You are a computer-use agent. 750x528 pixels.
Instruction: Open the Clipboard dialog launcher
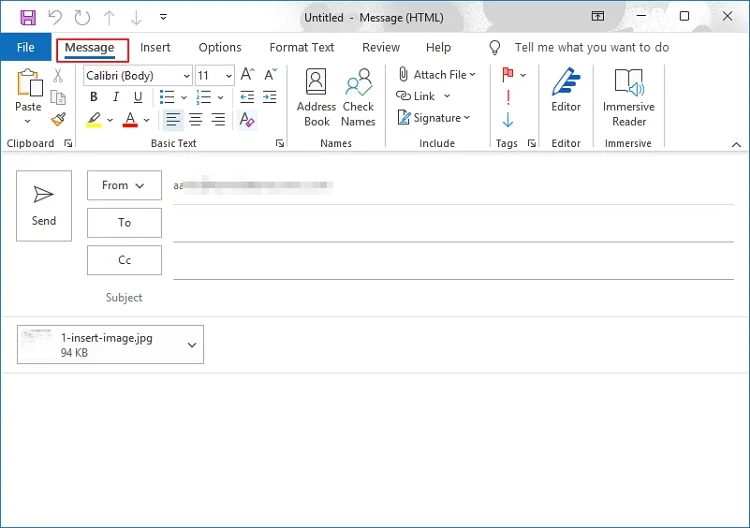coord(68,143)
